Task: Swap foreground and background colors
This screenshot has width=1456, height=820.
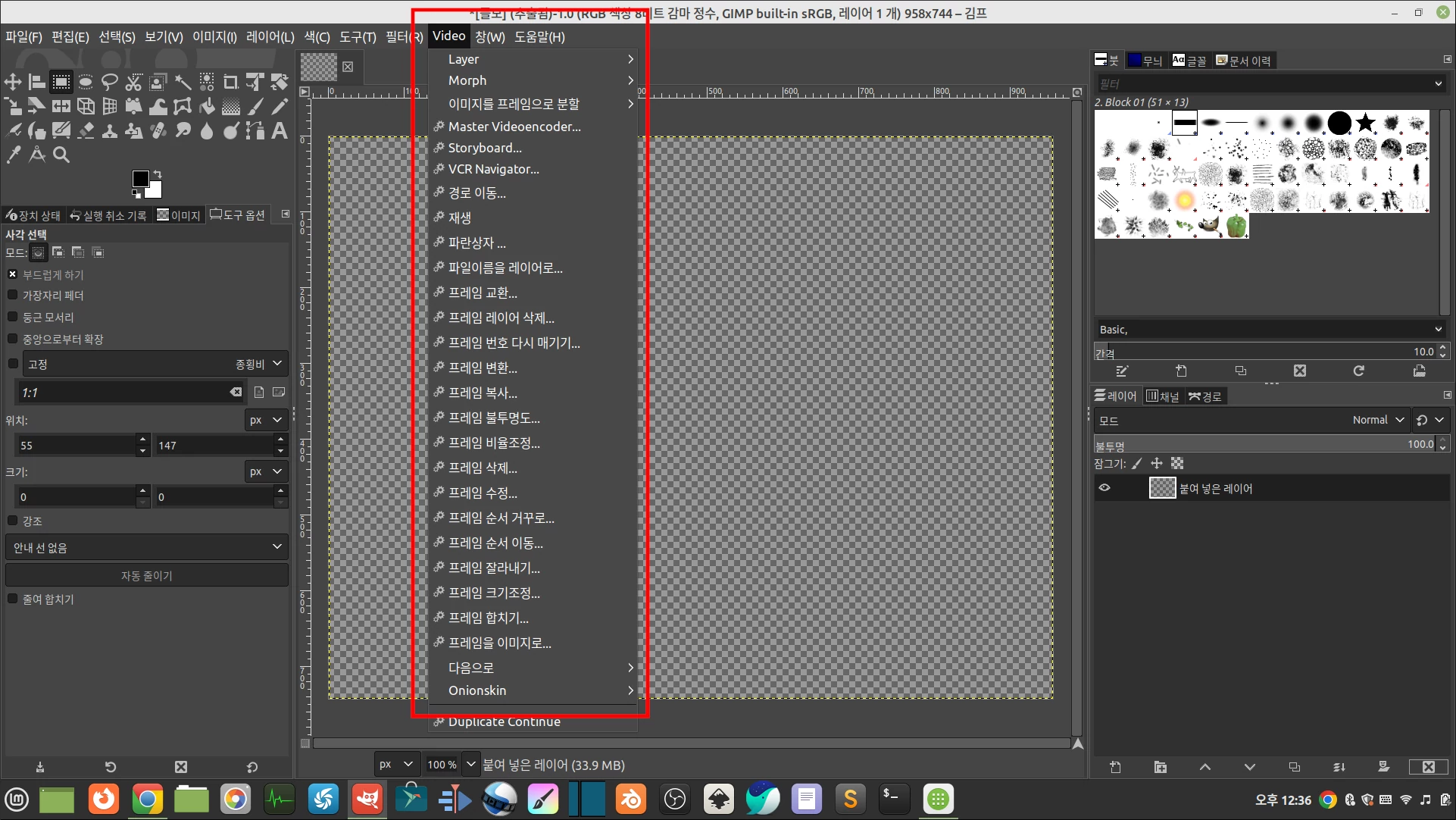Action: (158, 174)
